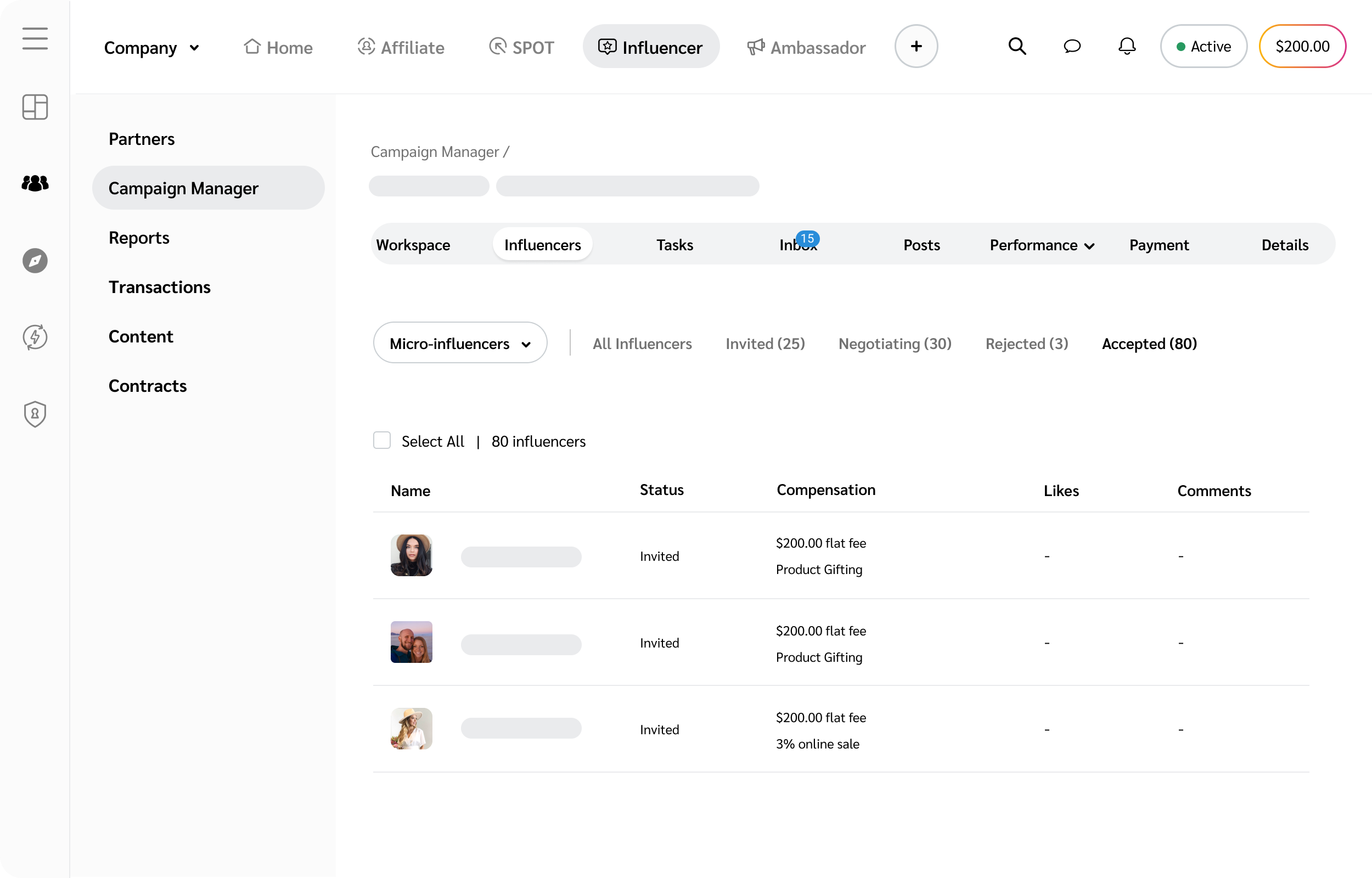Viewport: 1372px width, 878px height.
Task: Click the $200.00 balance button
Action: (x=1302, y=46)
